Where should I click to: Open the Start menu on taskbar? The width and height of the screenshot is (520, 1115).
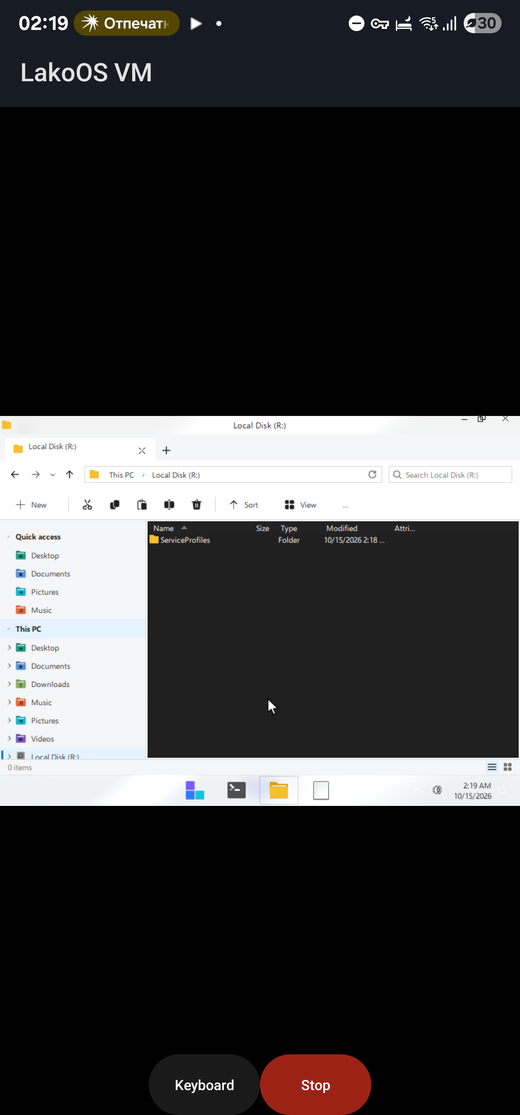[x=195, y=790]
